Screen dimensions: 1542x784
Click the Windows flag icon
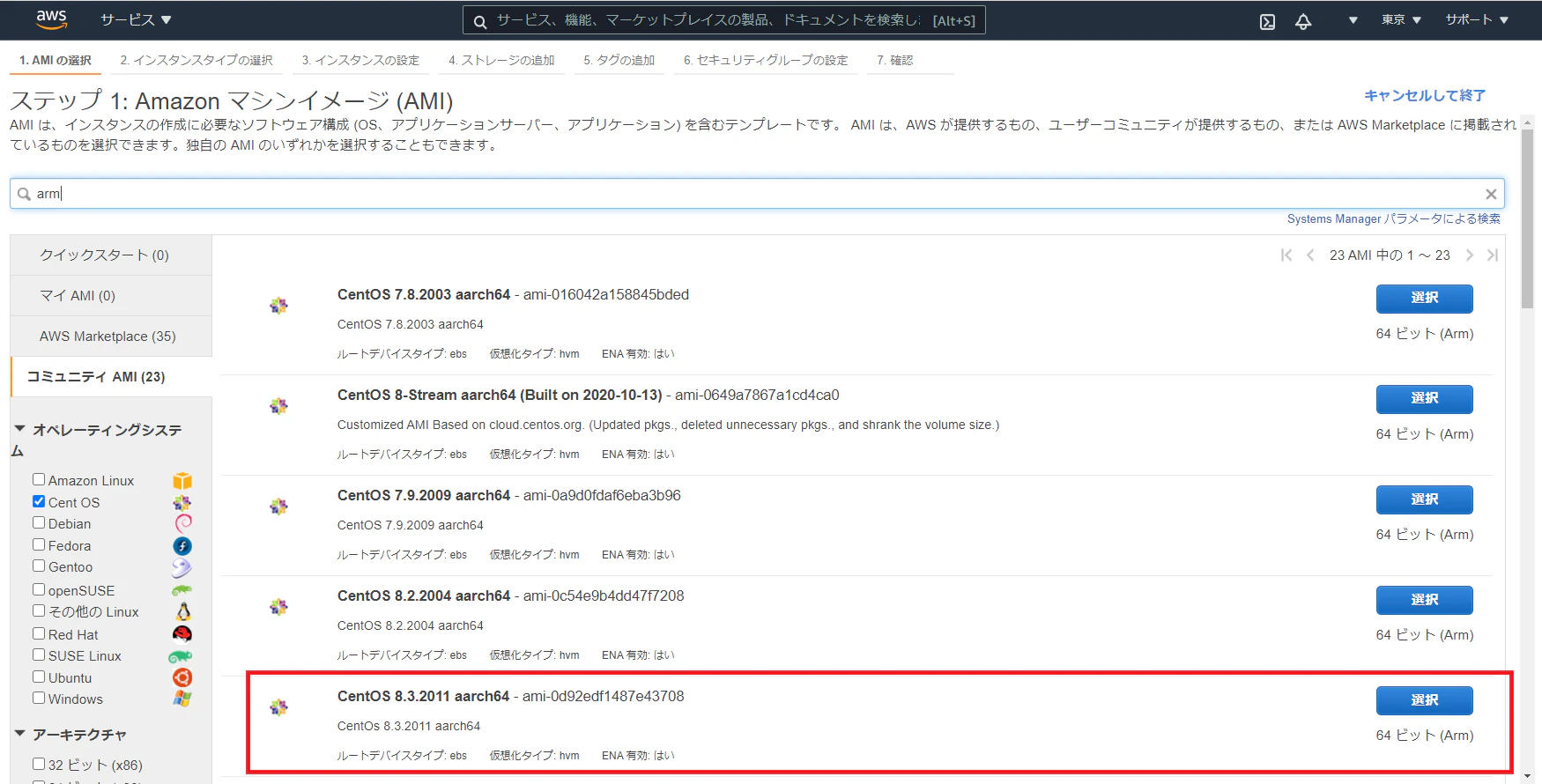[182, 699]
